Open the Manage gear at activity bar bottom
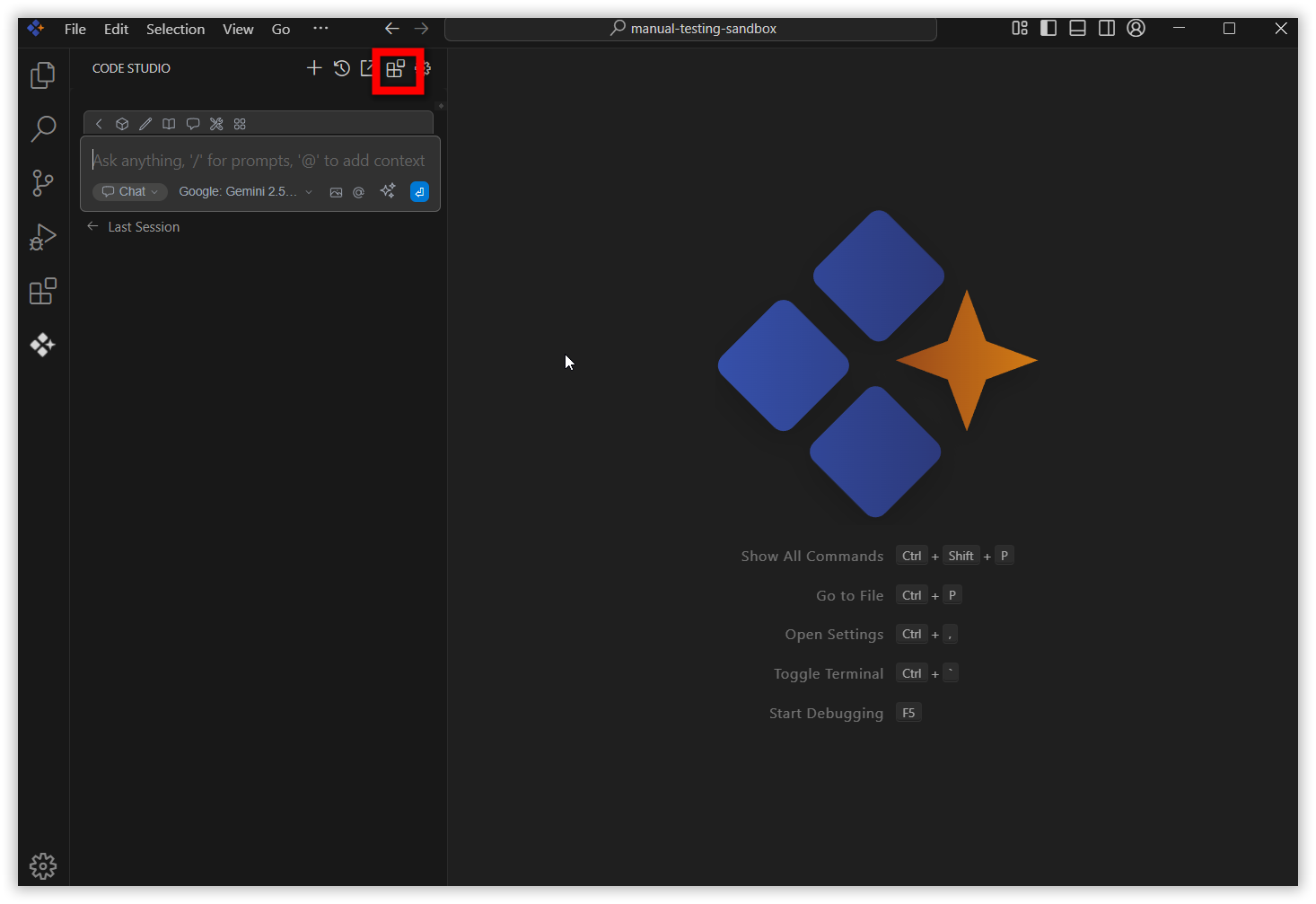The width and height of the screenshot is (1316, 904). tap(43, 865)
